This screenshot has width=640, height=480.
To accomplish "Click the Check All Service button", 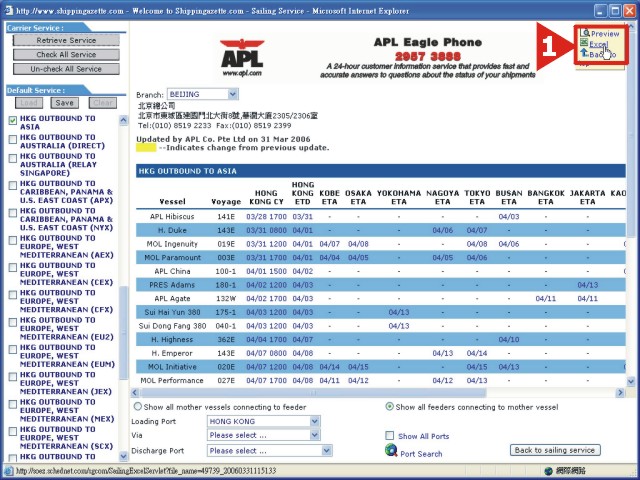I will [66, 55].
